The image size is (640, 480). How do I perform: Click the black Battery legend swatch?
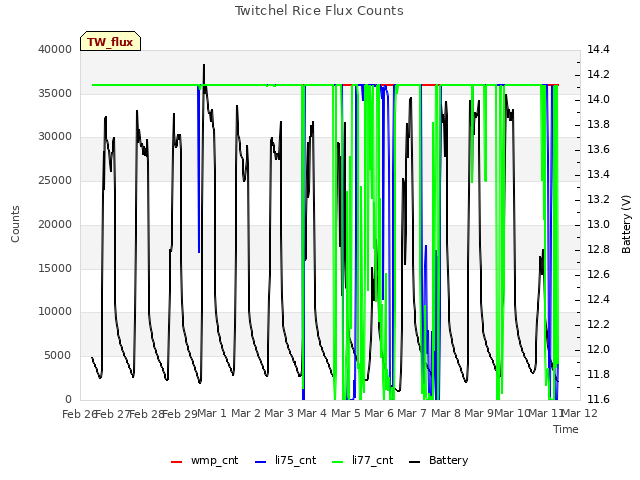[x=414, y=462]
